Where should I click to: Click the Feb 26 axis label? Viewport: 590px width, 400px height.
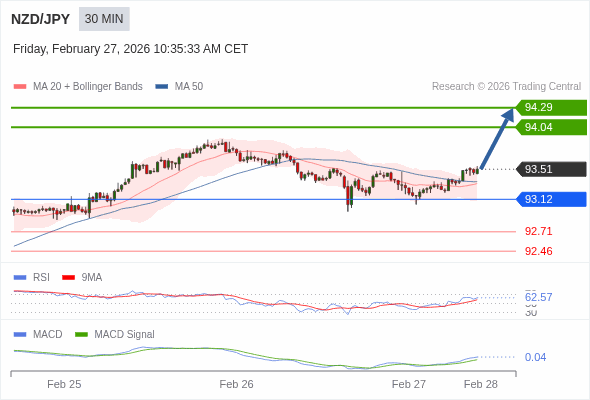point(236,384)
